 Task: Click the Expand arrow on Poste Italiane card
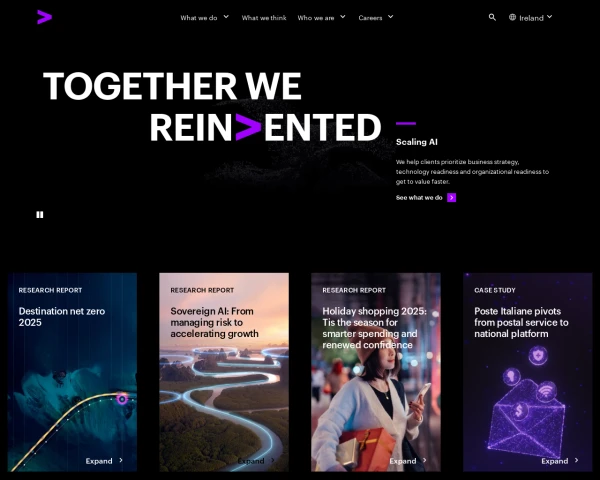577,460
